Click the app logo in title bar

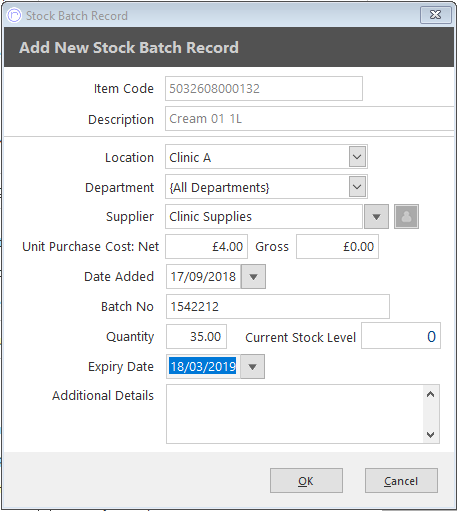[14, 15]
